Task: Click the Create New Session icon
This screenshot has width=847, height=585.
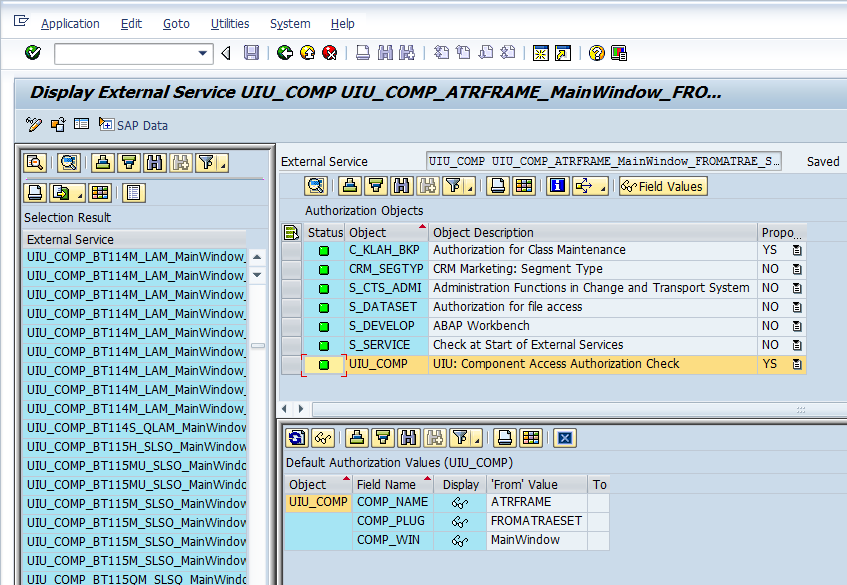Action: point(541,52)
